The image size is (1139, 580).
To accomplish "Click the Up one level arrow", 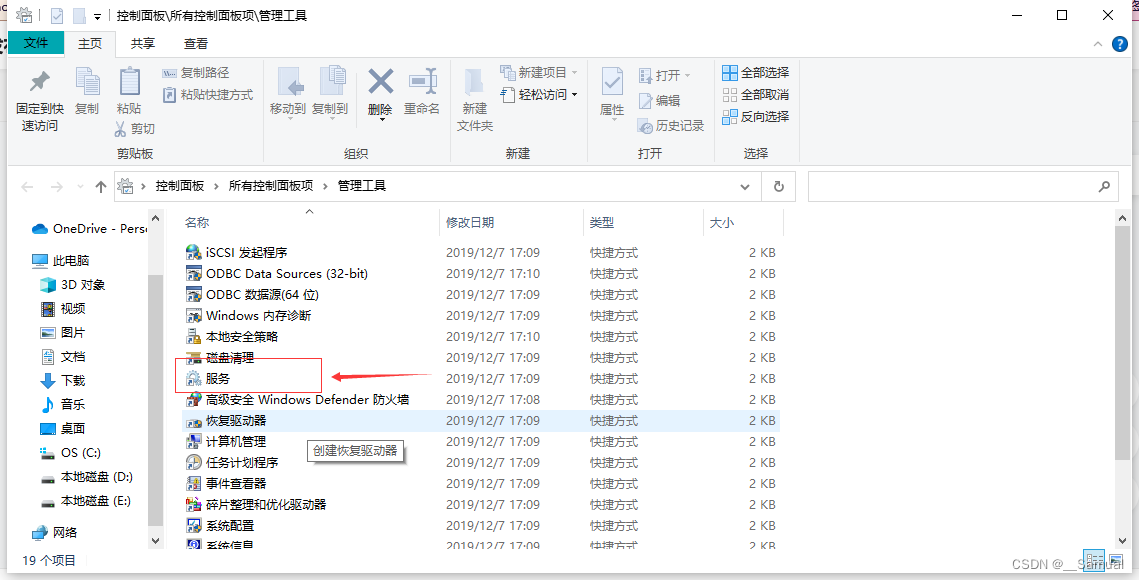I will pyautogui.click(x=100, y=187).
